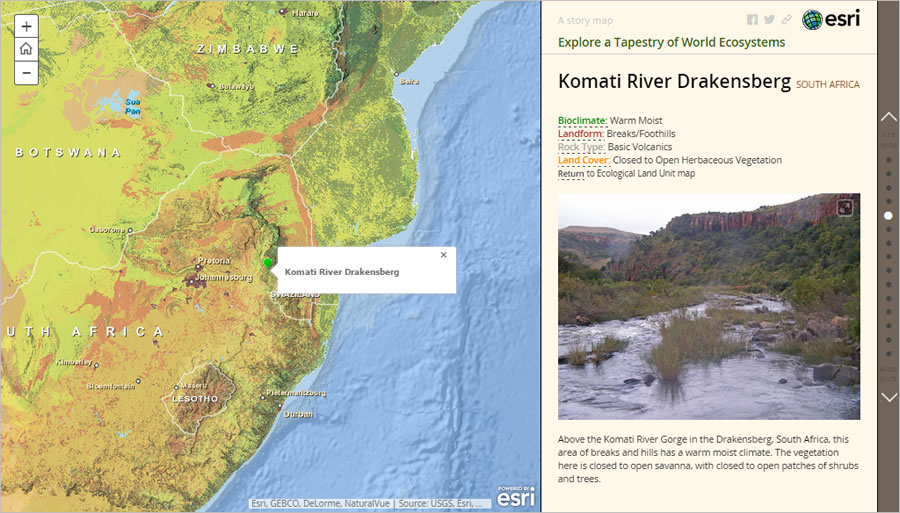The height and width of the screenshot is (513, 900).
Task: Go to next story section arrow
Action: pyautogui.click(x=888, y=397)
